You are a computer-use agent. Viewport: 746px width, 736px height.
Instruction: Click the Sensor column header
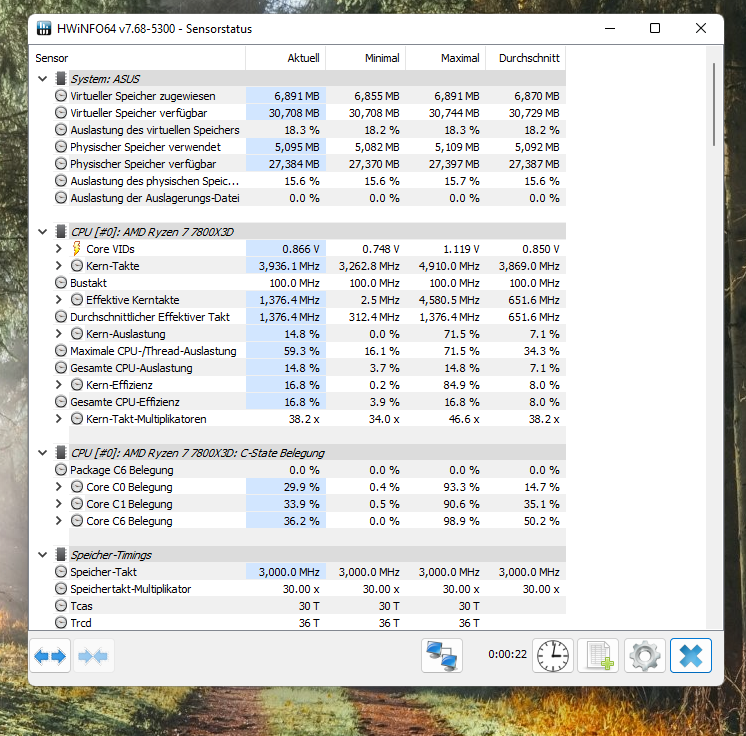click(137, 58)
